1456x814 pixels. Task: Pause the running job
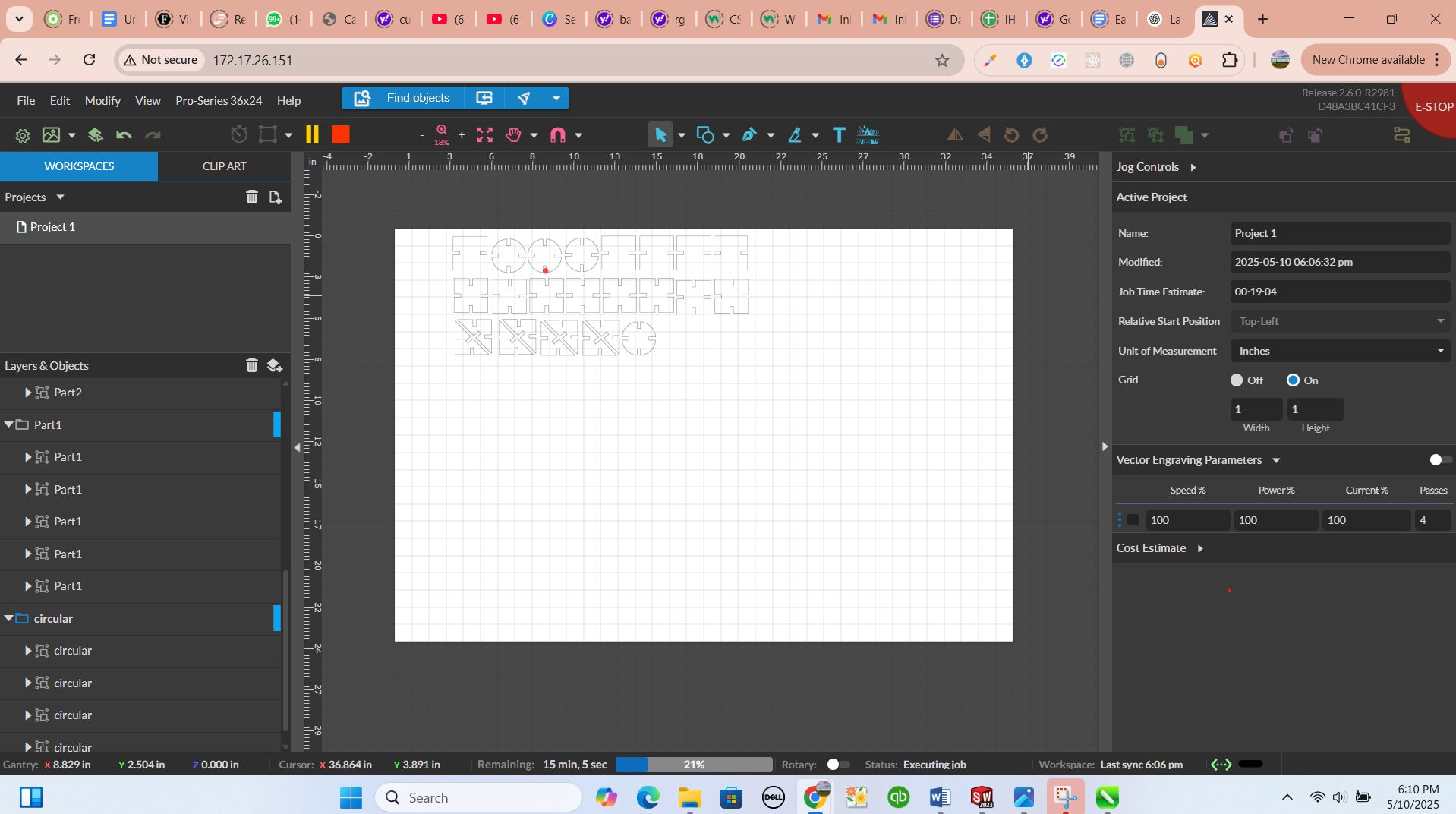(312, 134)
